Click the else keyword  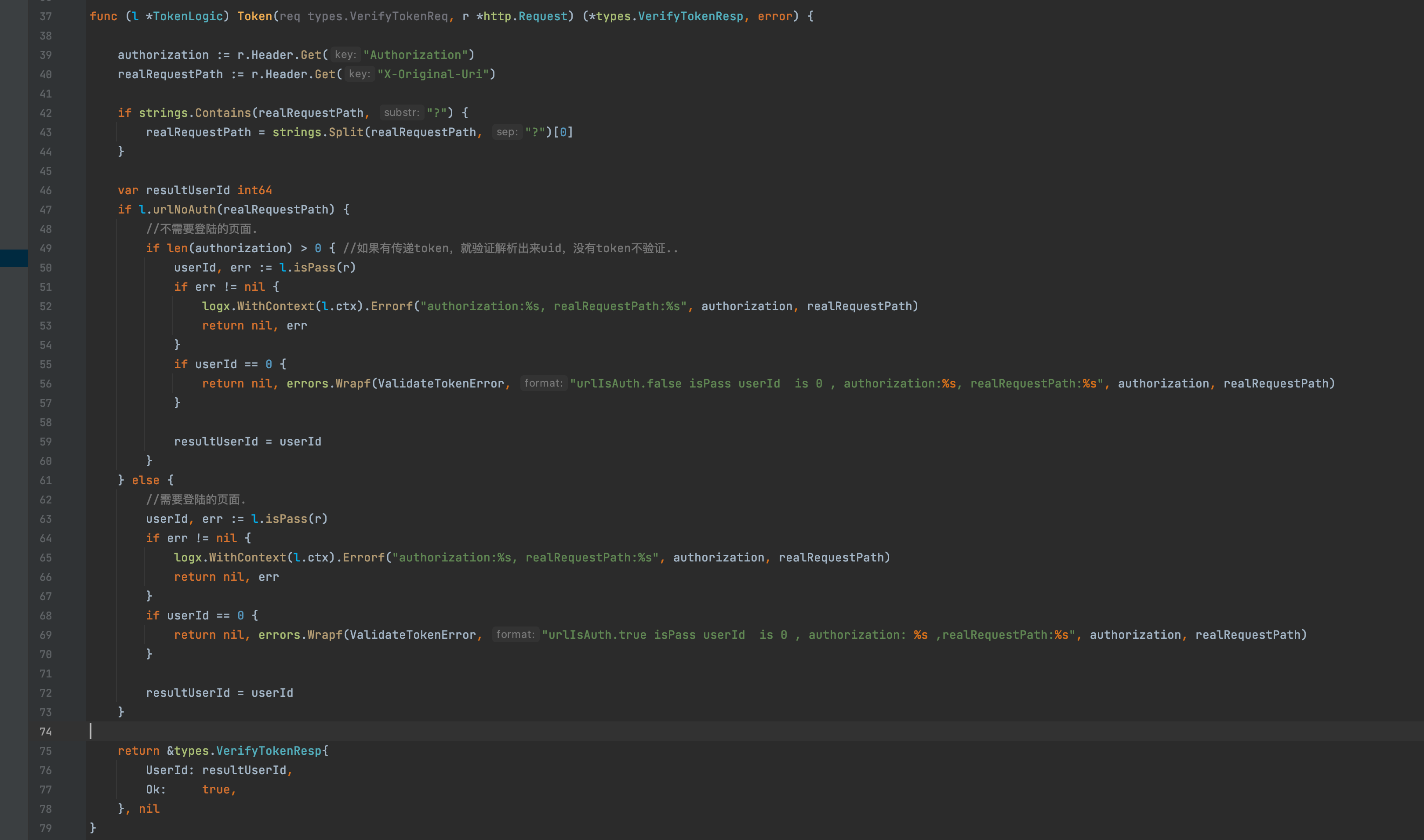145,481
